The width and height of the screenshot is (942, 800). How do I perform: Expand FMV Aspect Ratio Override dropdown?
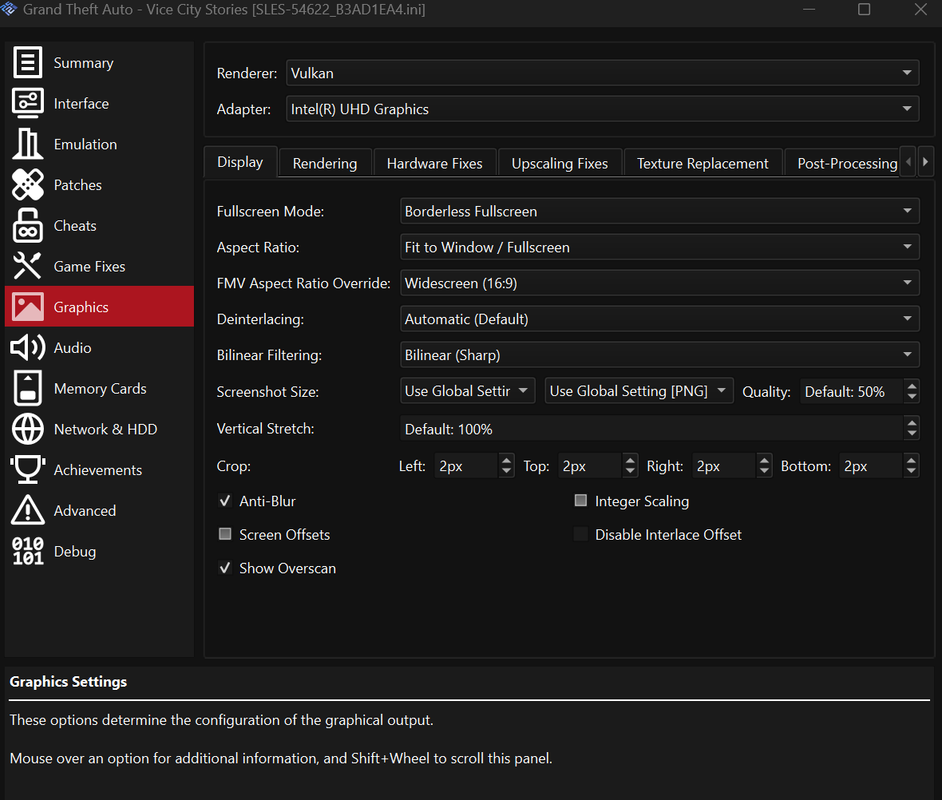[660, 283]
